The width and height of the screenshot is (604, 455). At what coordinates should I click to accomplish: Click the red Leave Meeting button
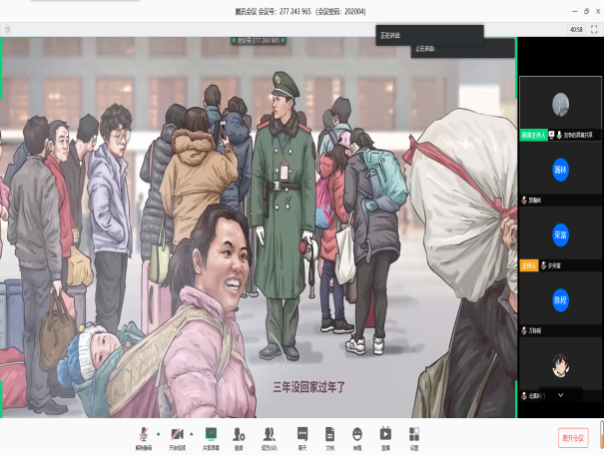point(573,437)
